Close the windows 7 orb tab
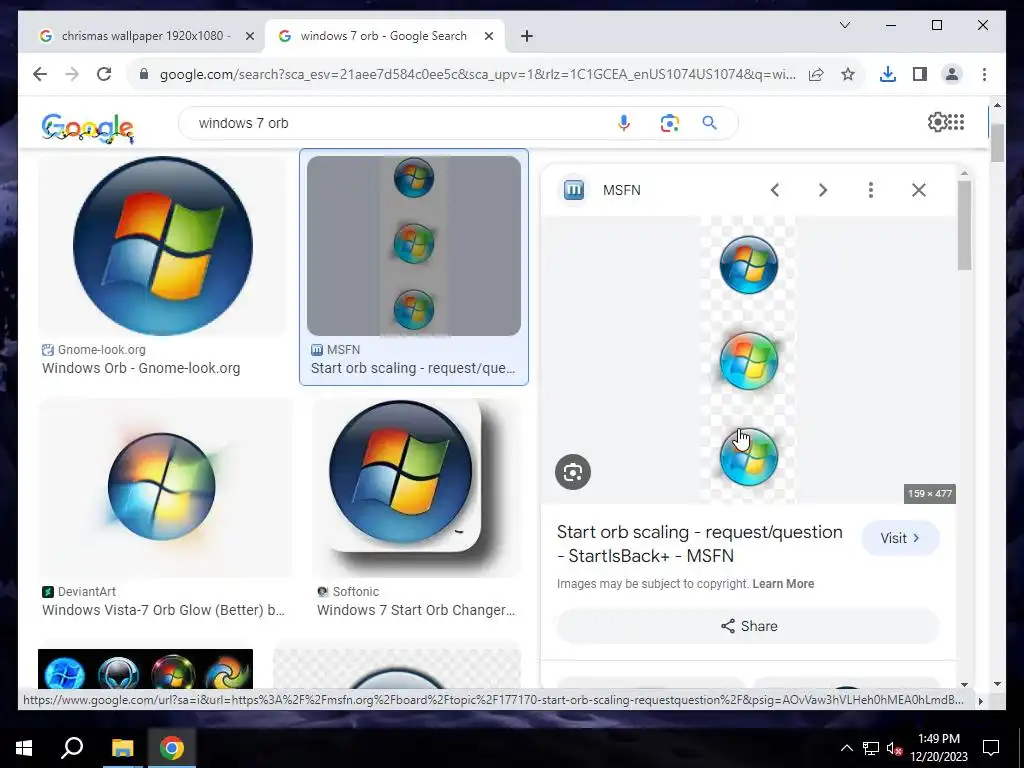This screenshot has height=768, width=1024. click(x=488, y=36)
